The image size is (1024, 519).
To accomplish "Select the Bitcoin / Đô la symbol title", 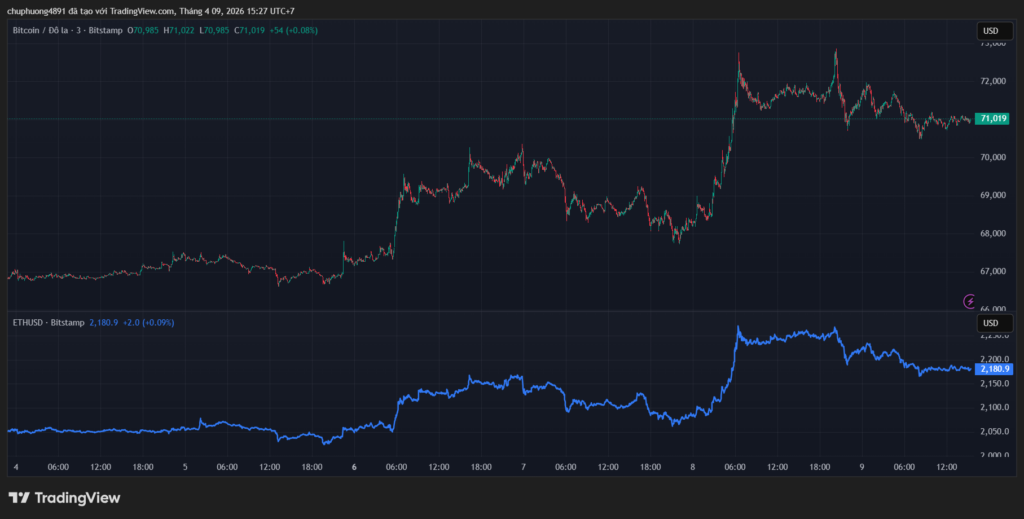I will 40,31.
